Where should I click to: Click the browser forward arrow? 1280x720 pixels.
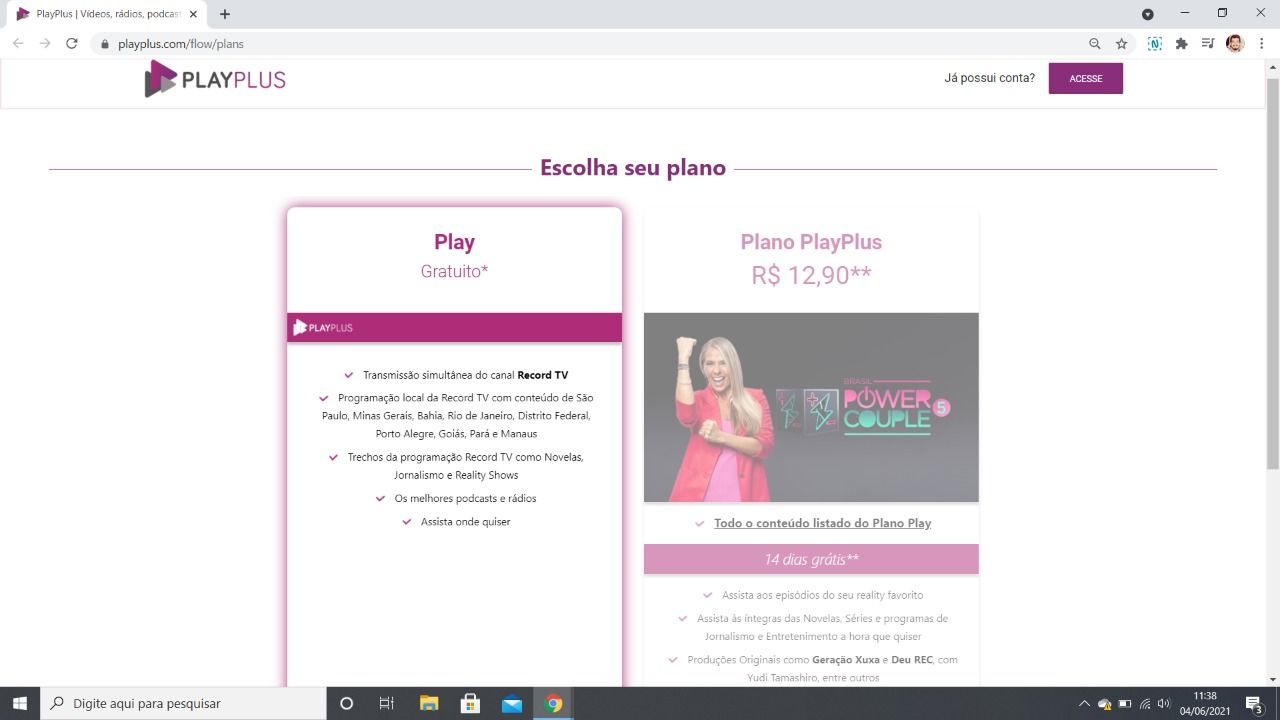(45, 44)
